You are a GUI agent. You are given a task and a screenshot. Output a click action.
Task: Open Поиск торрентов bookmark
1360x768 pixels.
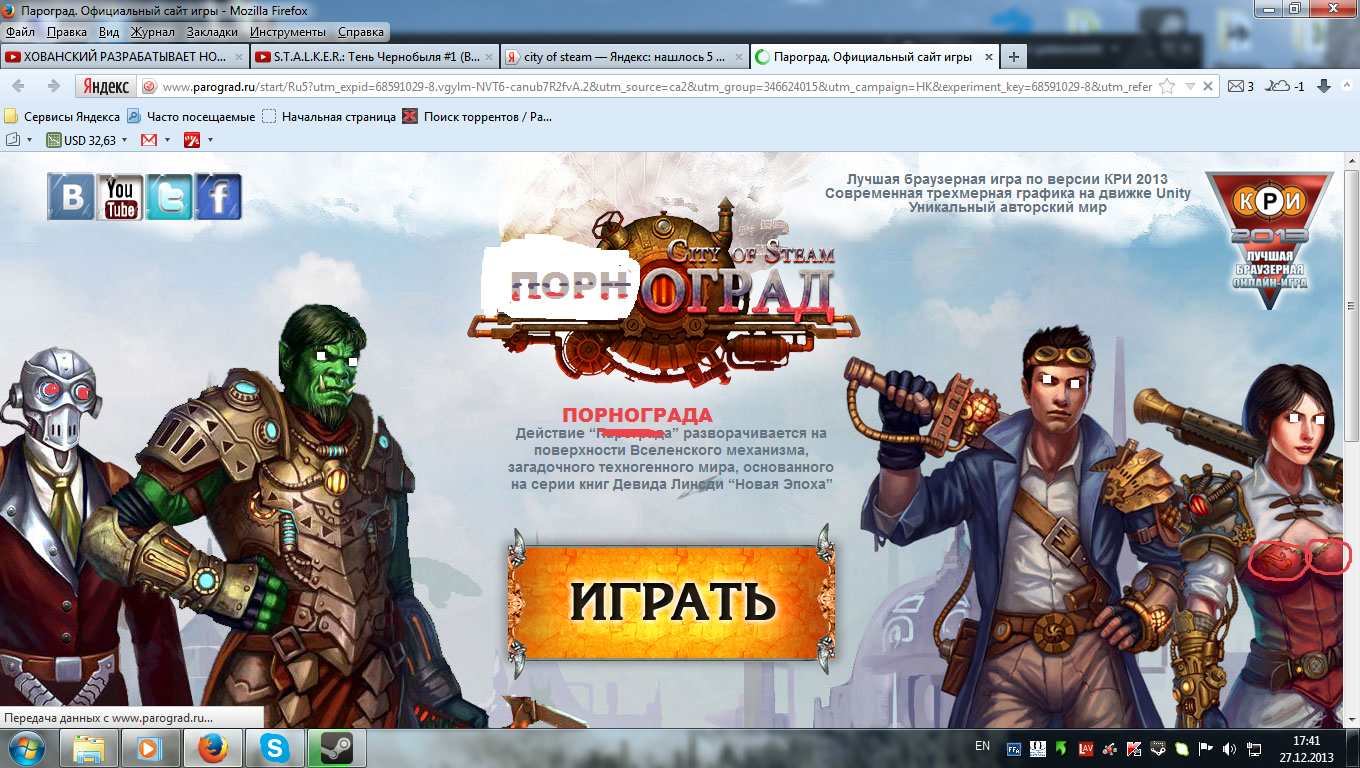[x=477, y=117]
